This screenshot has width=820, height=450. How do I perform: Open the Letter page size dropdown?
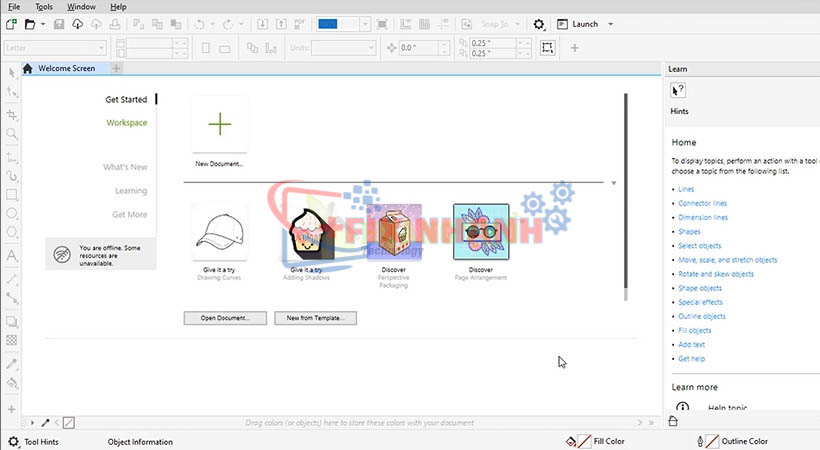click(101, 48)
